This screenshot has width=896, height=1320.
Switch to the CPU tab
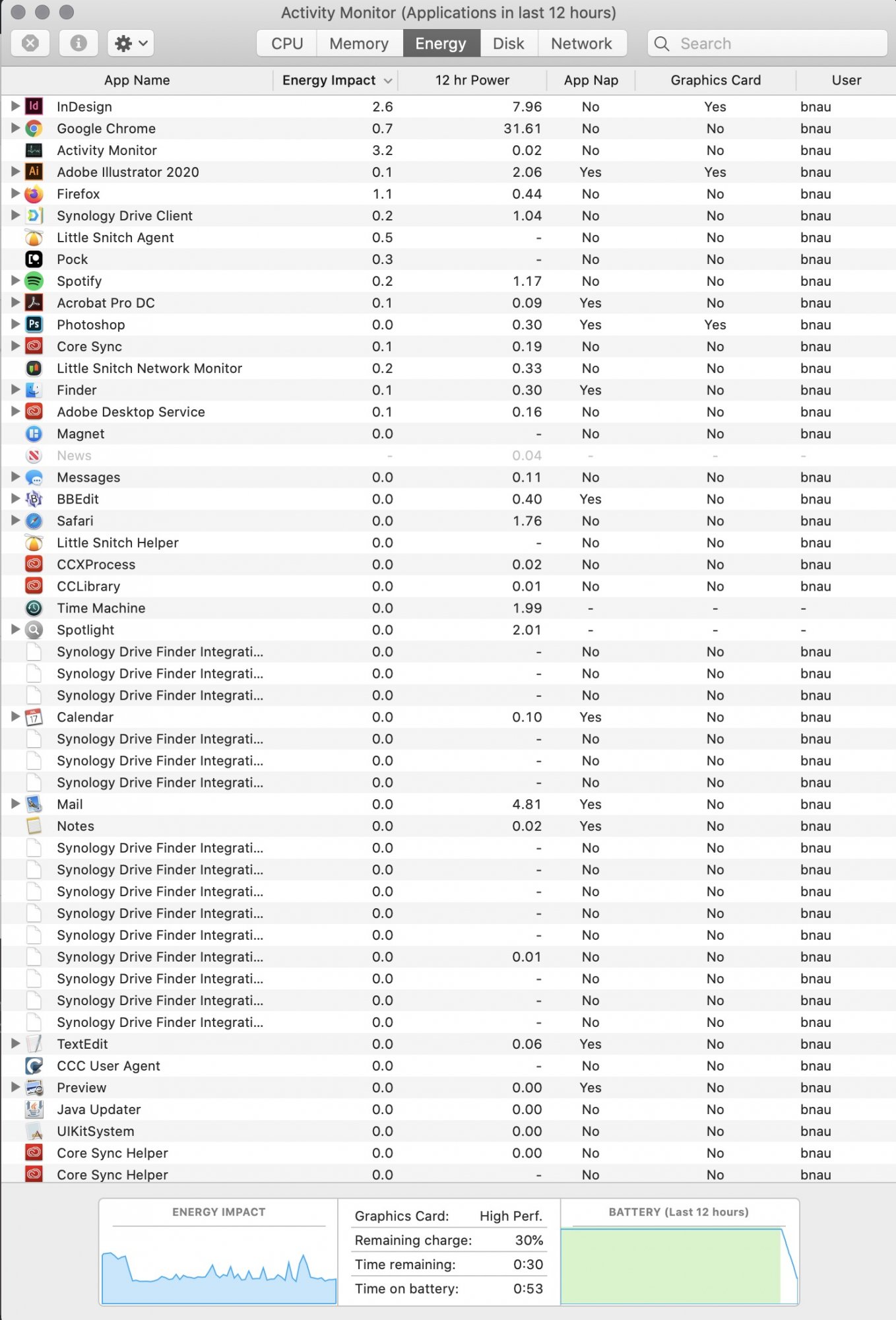pyautogui.click(x=287, y=43)
